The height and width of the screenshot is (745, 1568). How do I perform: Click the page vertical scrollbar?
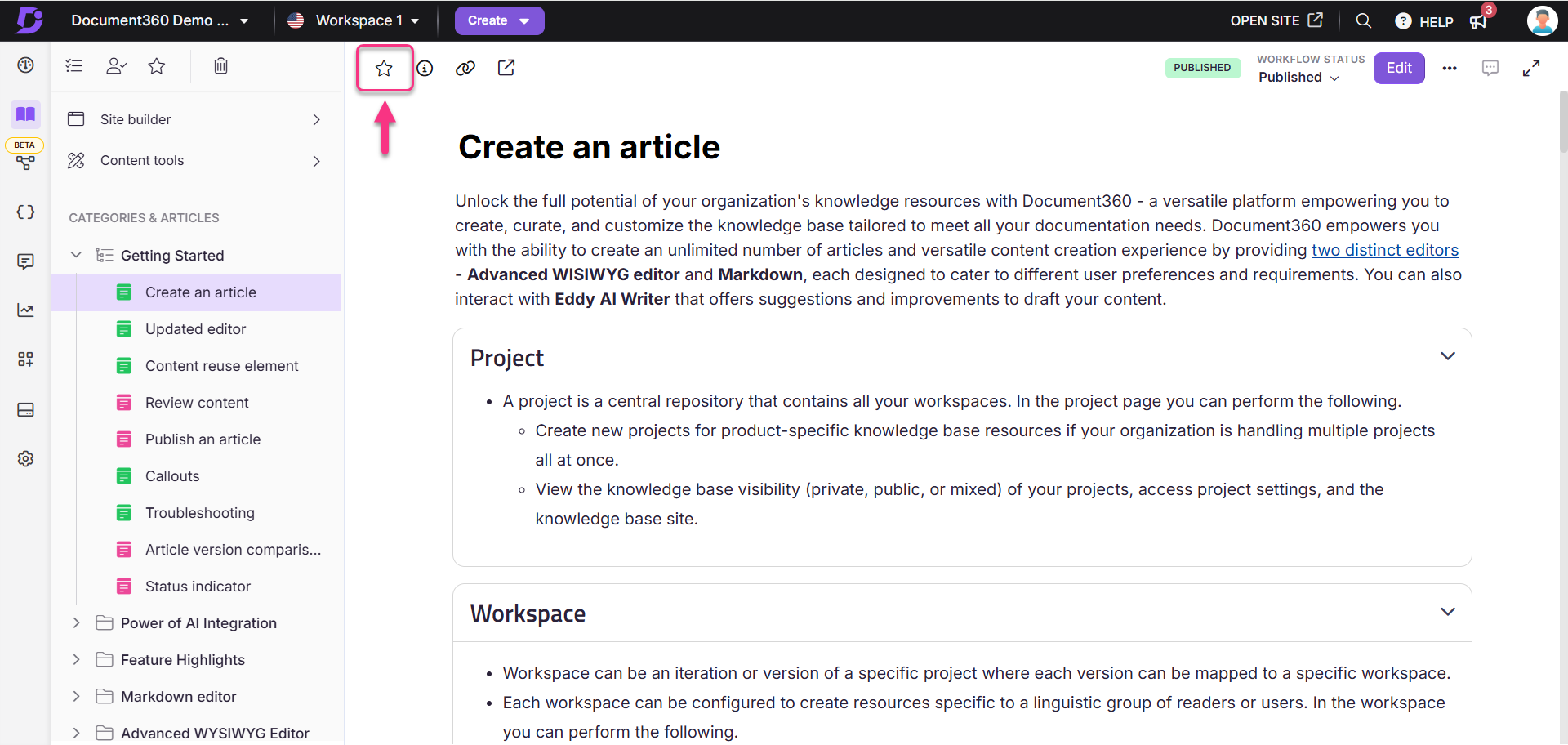click(1563, 121)
